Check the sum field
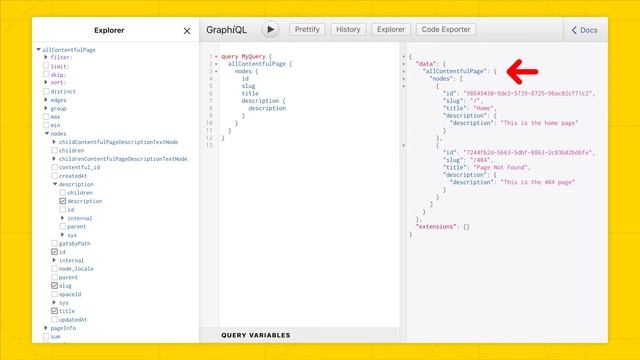 coord(46,336)
